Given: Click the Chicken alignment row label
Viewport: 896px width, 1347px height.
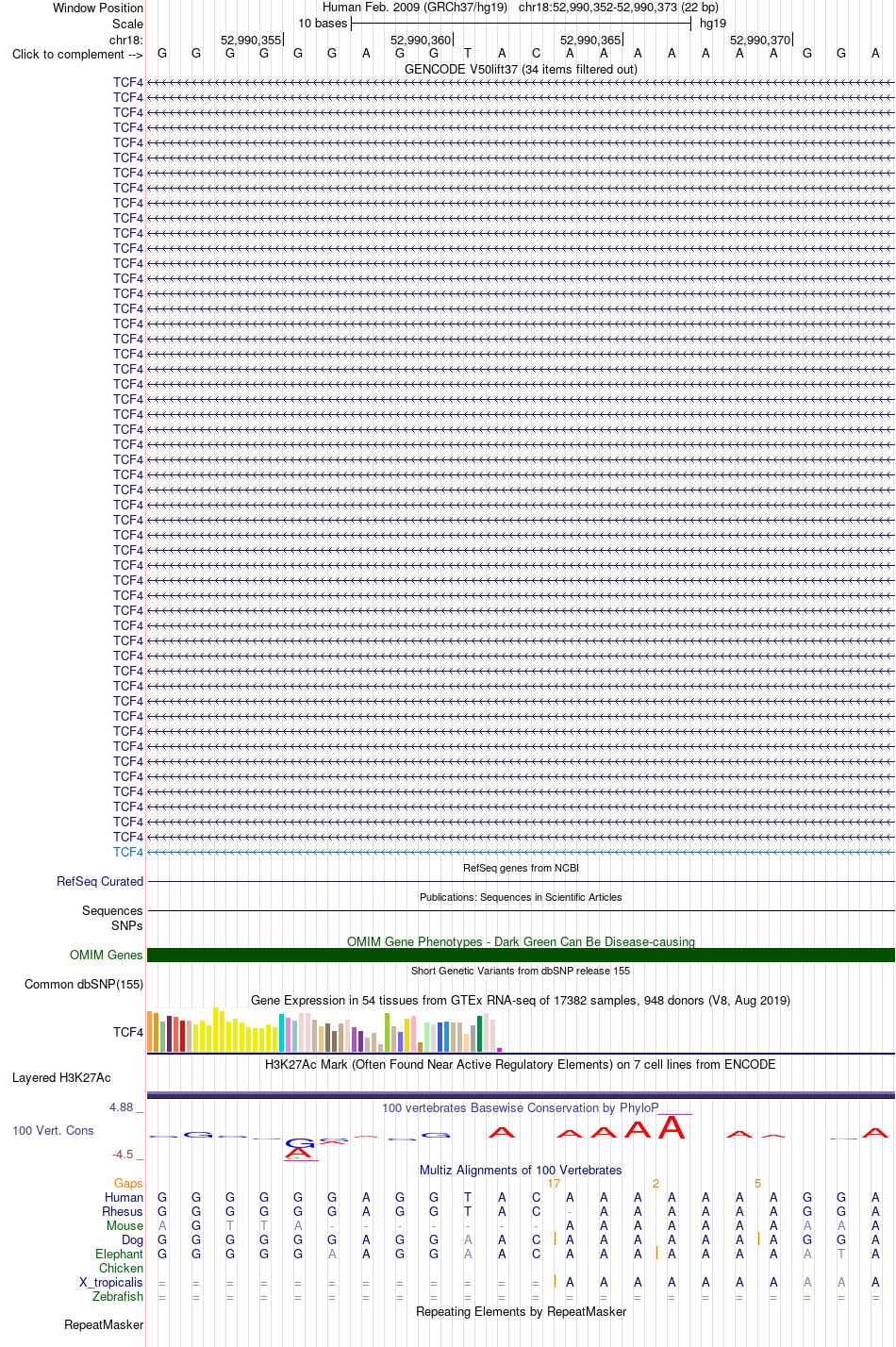Looking at the screenshot, I should coord(121,1268).
